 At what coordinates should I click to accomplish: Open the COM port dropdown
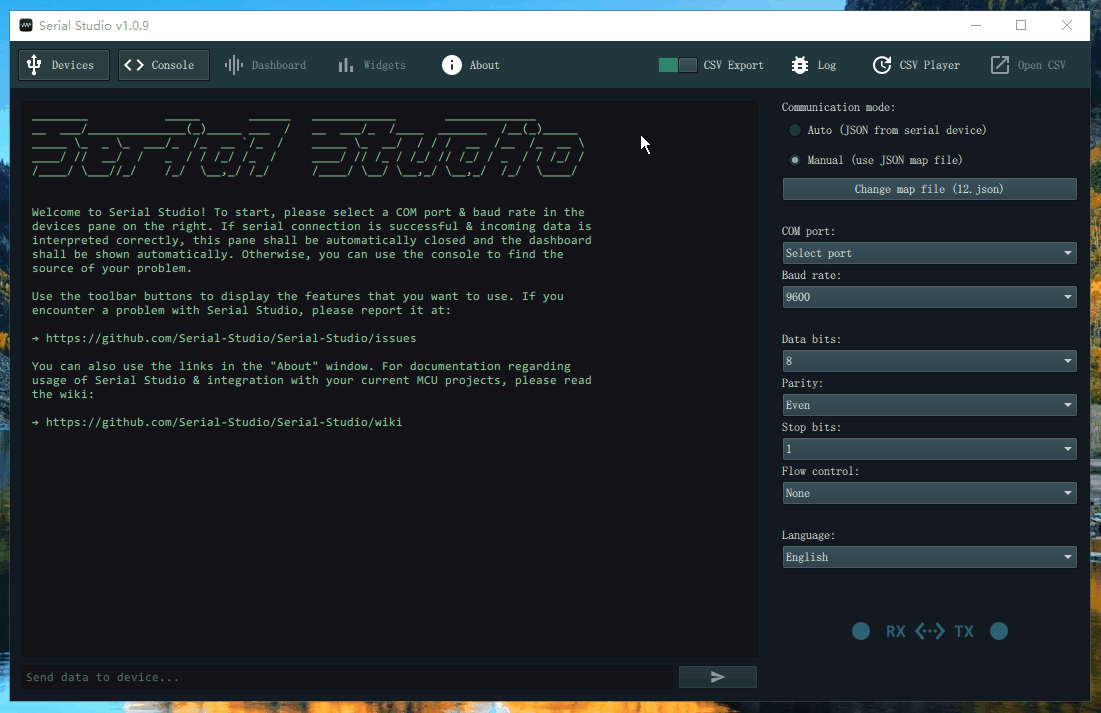(928, 252)
